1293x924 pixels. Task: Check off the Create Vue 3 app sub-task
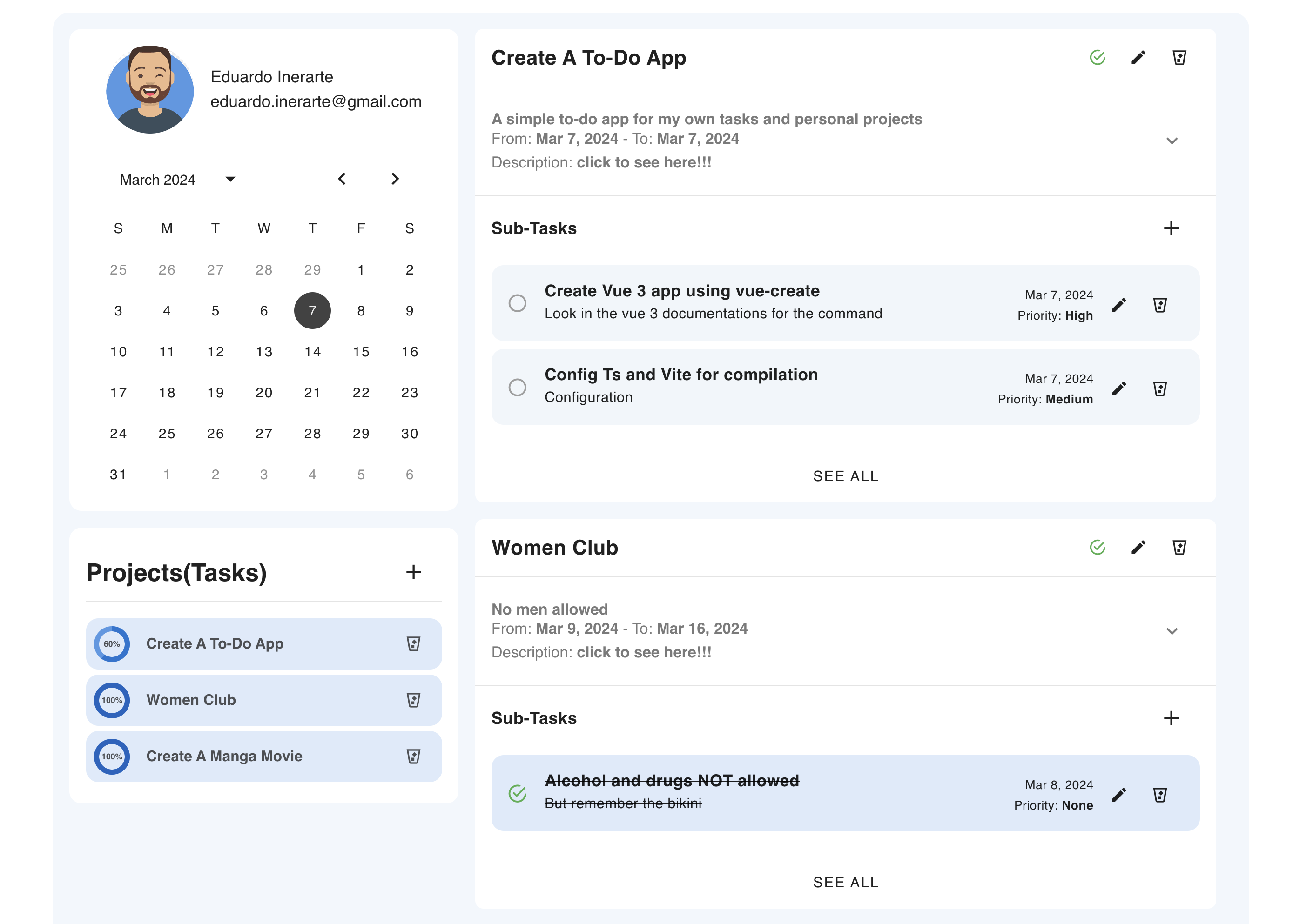(x=517, y=303)
